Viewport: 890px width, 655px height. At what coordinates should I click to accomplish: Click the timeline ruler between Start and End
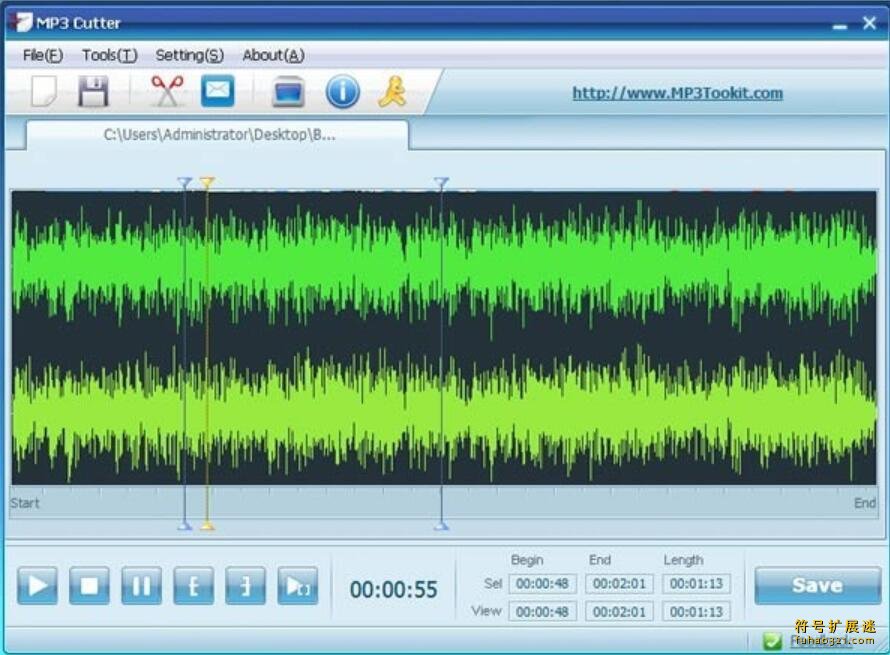(444, 502)
